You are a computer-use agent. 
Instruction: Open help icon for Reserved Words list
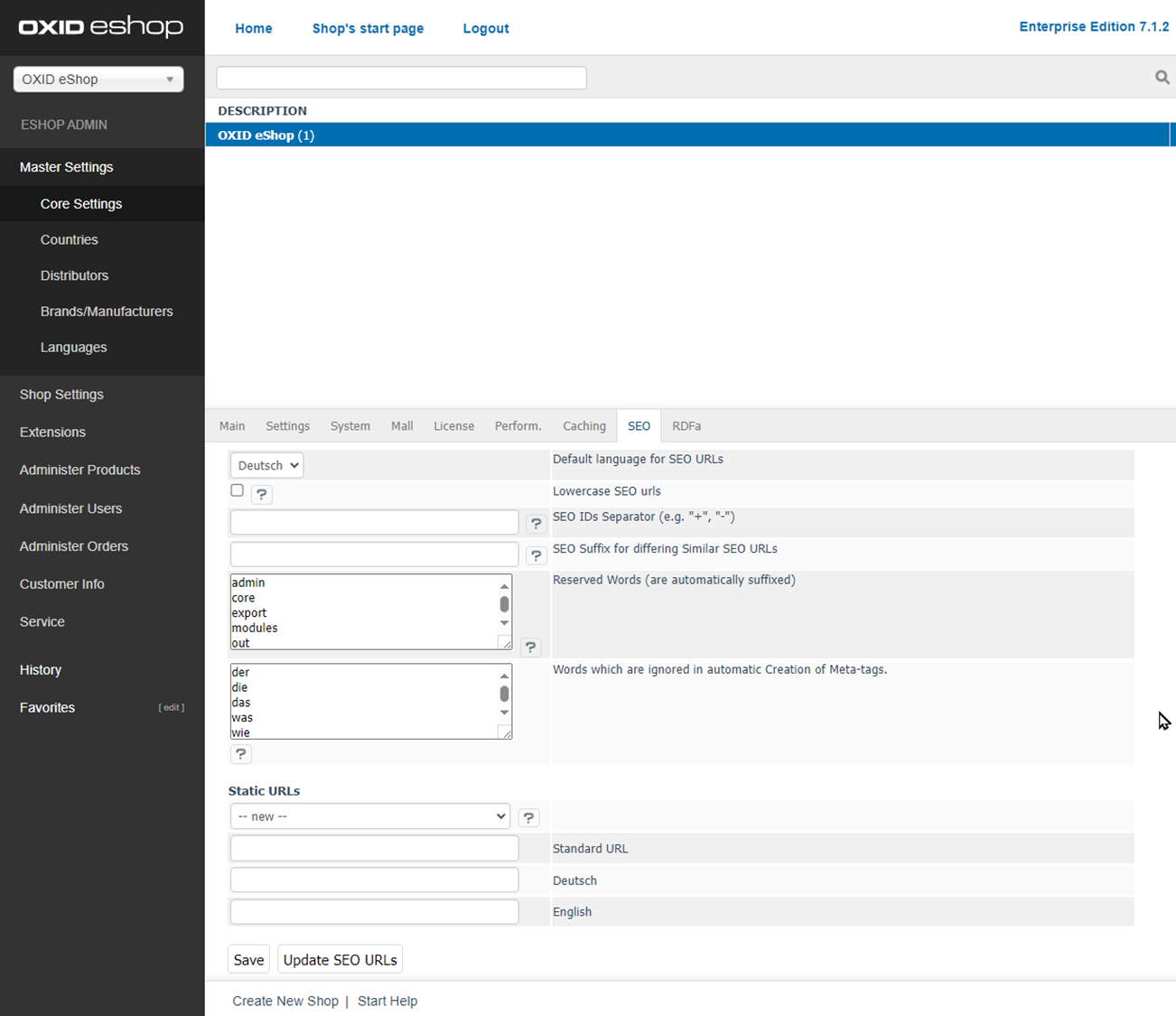pos(530,647)
